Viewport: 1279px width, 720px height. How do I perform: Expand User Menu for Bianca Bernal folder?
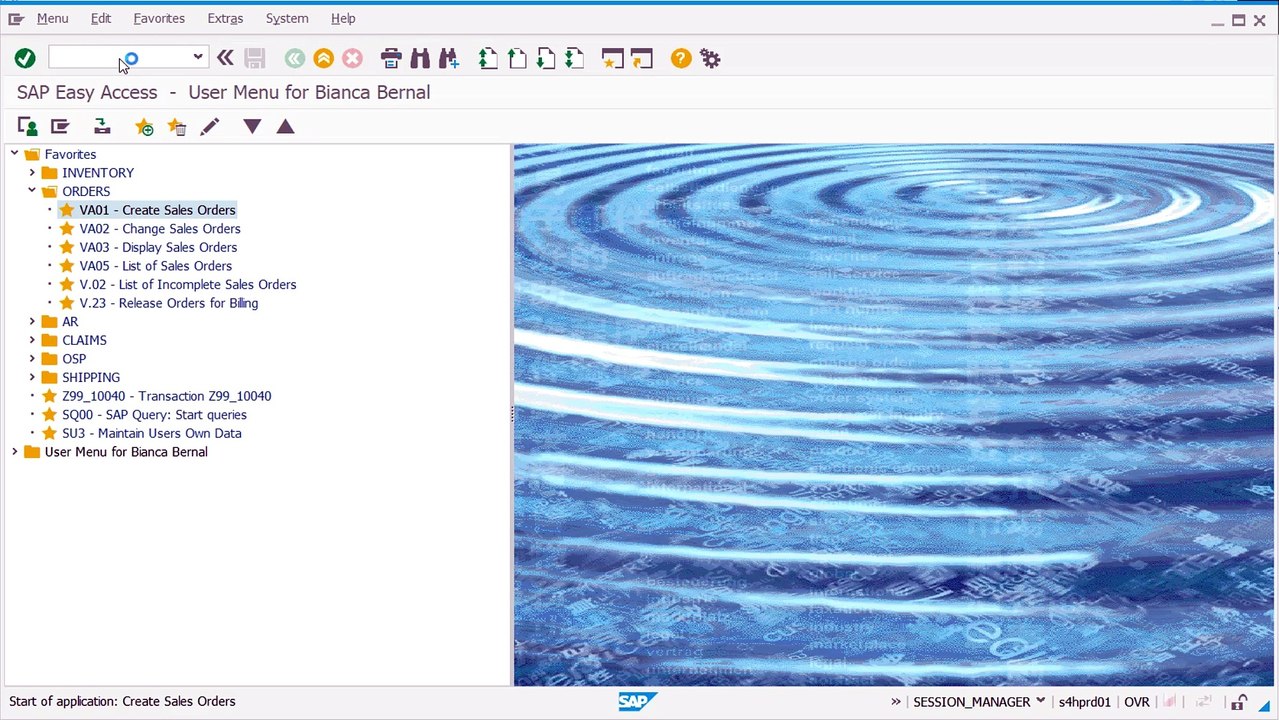click(x=14, y=452)
